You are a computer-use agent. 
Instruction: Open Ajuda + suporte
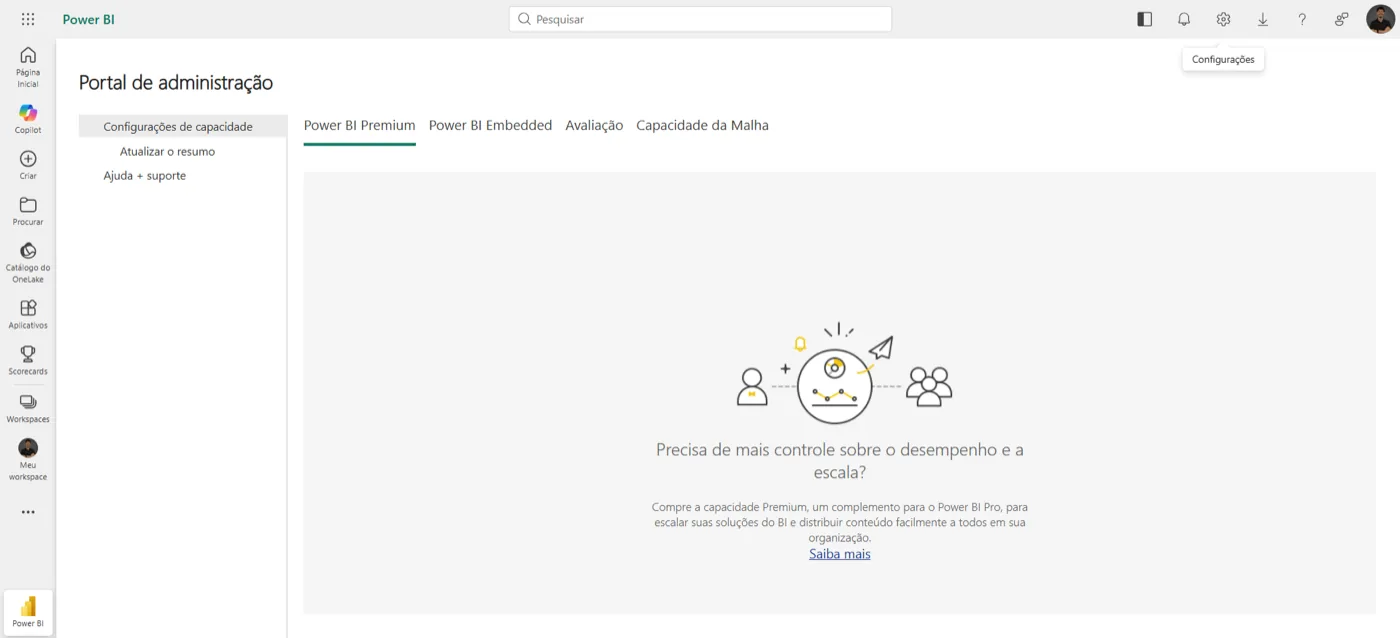(x=145, y=176)
